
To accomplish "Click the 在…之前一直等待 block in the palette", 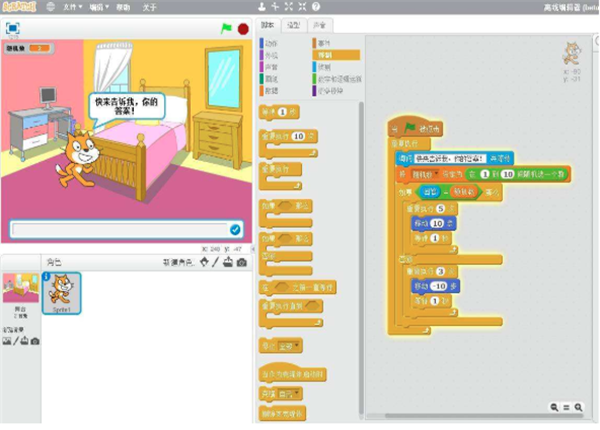I will pos(298,287).
